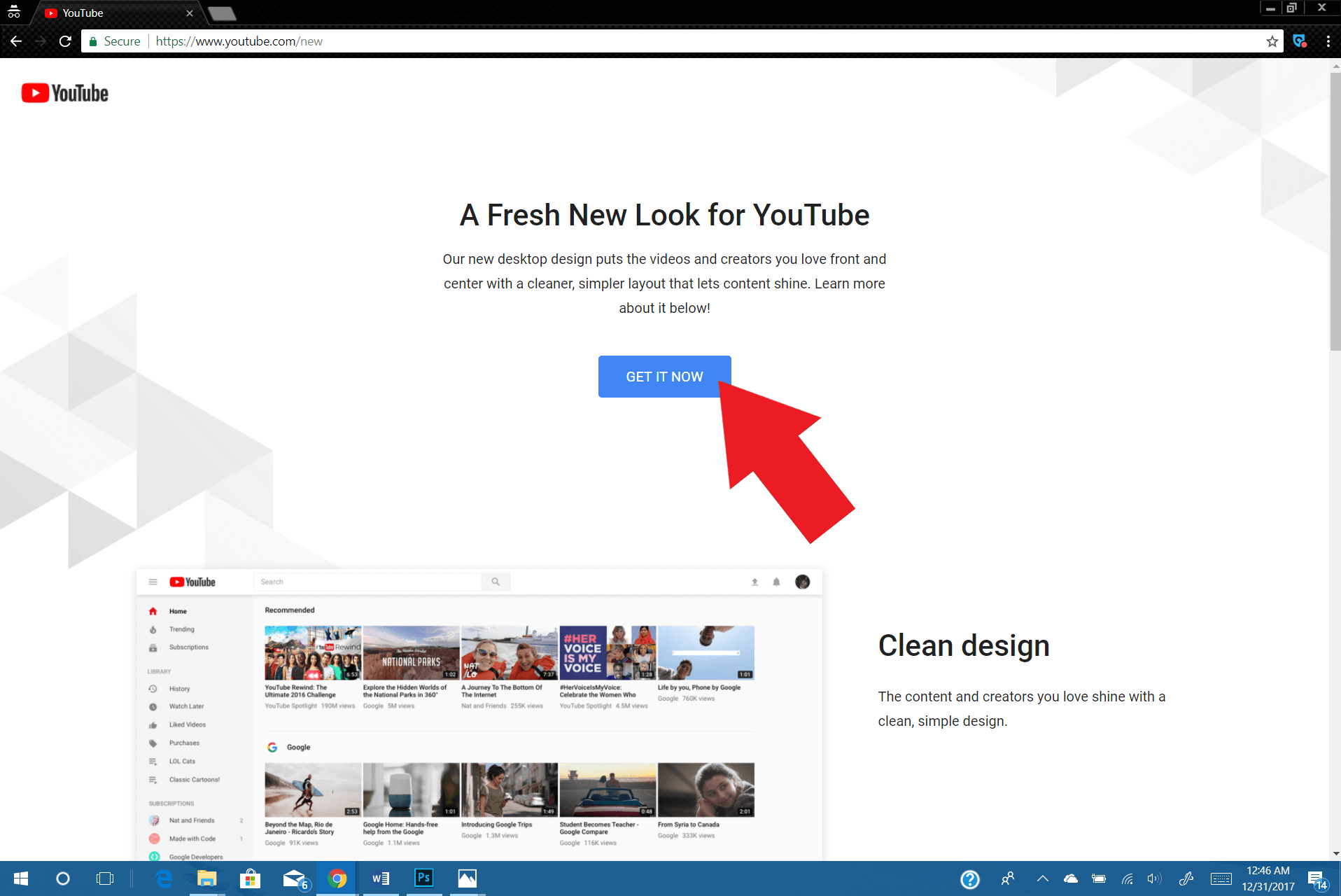Open Chrome's three-dot menu
The image size is (1341, 896).
click(1329, 41)
